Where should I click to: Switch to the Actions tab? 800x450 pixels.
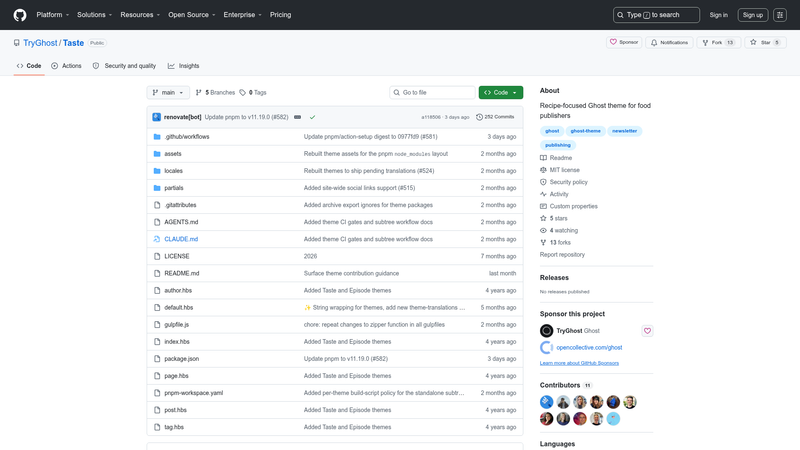click(x=66, y=66)
